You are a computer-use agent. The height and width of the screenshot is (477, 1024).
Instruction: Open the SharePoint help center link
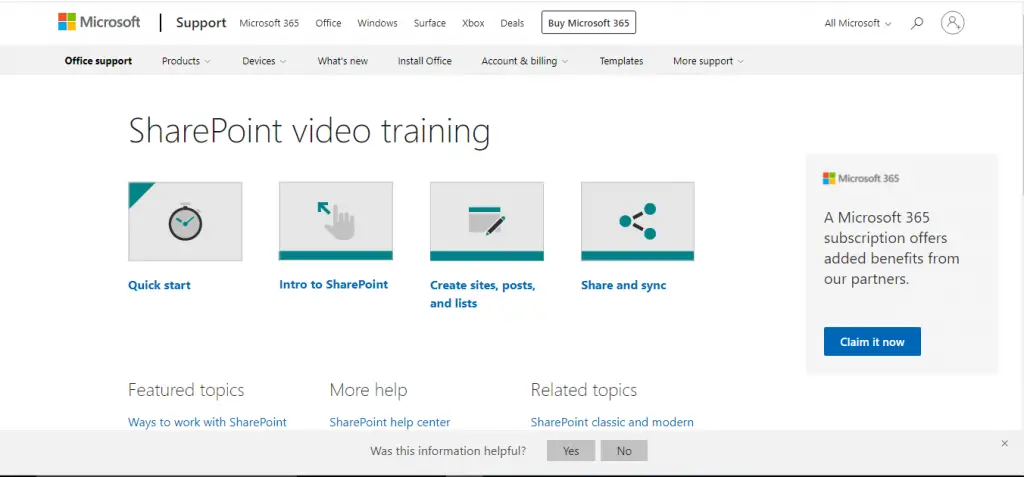coord(390,422)
